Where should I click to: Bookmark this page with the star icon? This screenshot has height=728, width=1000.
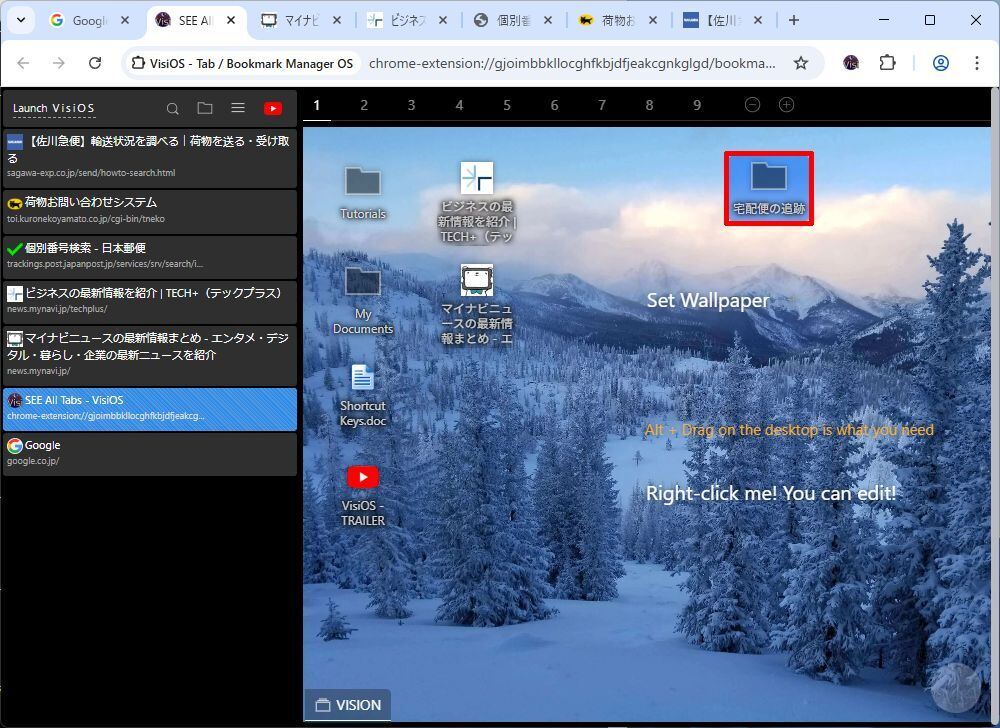(801, 62)
